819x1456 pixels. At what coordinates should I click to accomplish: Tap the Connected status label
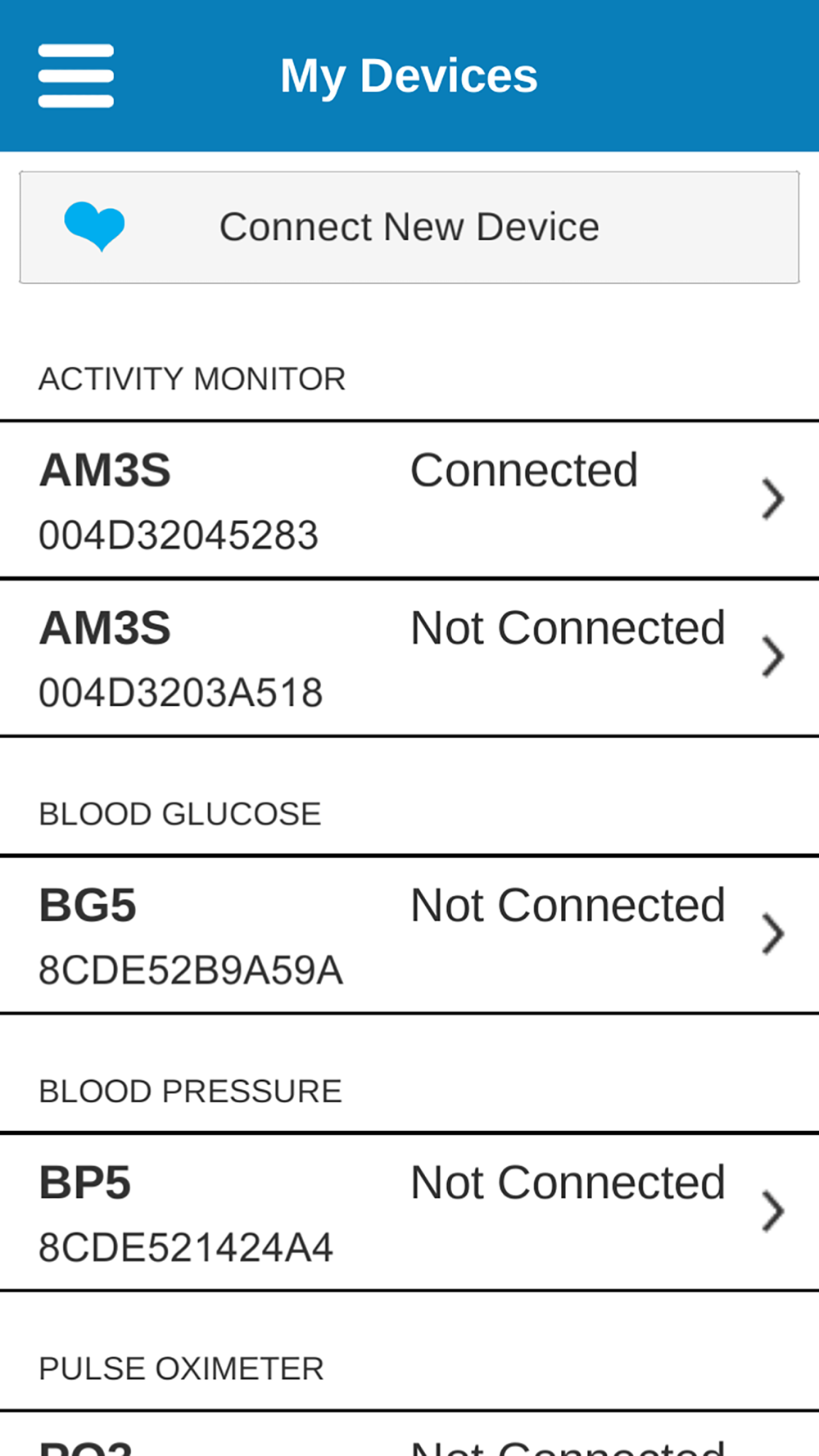tap(524, 470)
